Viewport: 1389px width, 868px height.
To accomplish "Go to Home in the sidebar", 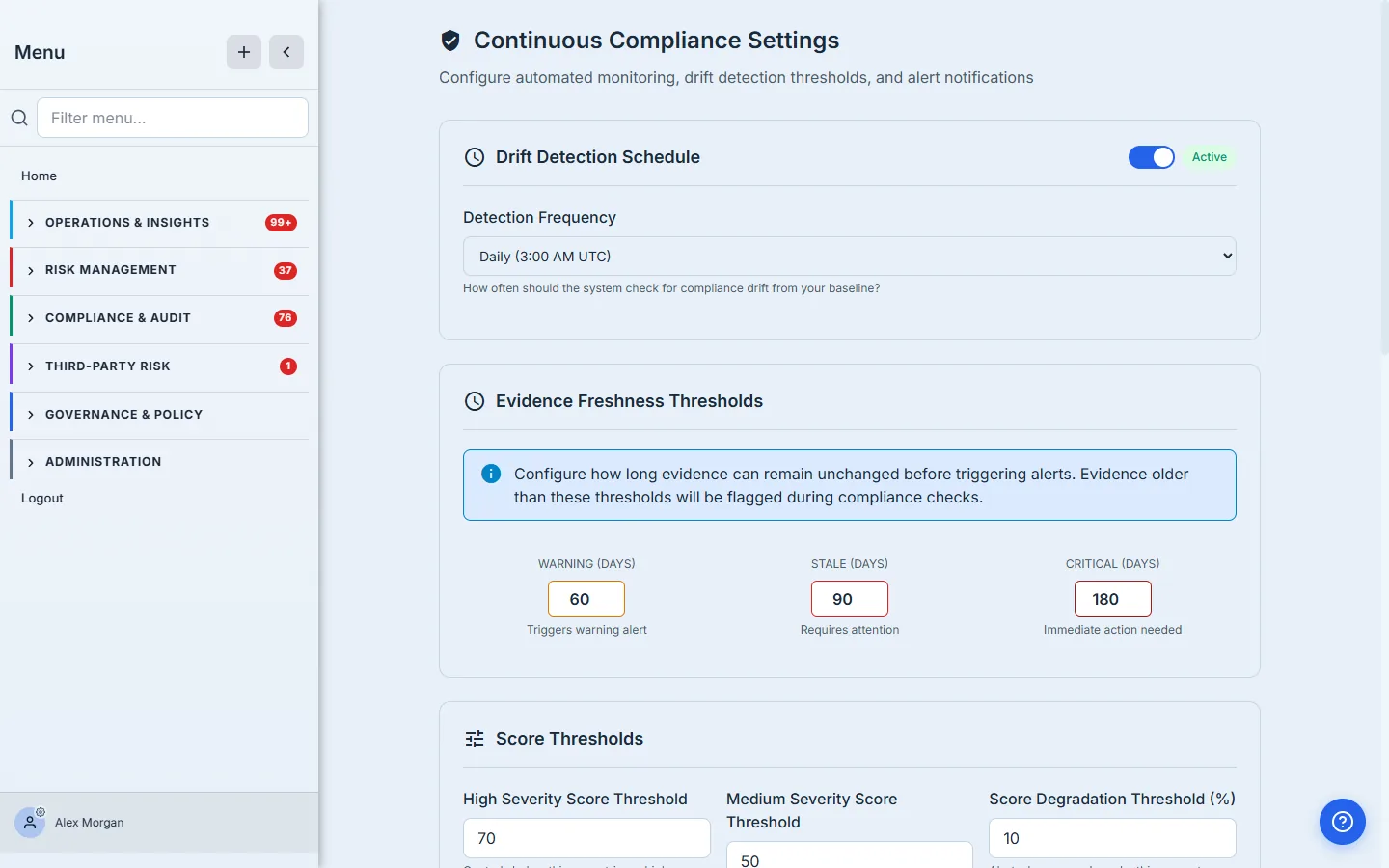I will coord(39,176).
